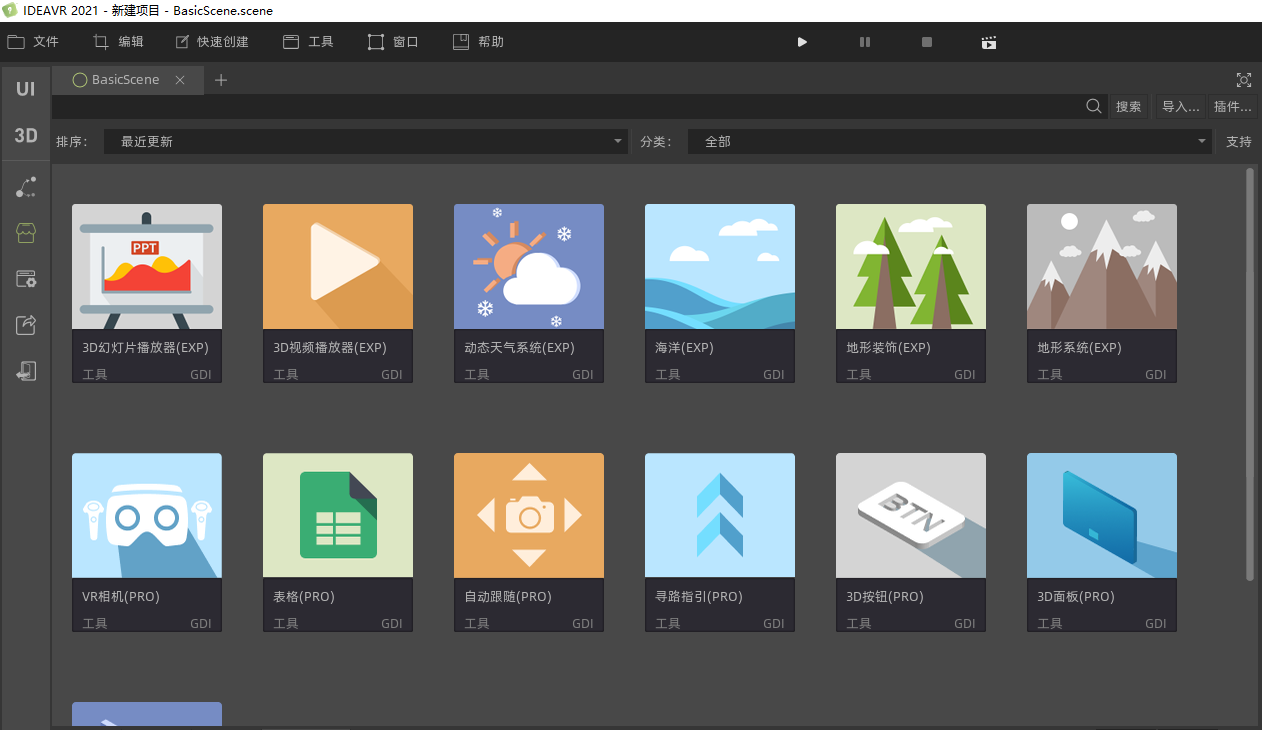Open the 地形装饰(EXP) title link
Screen dimensions: 1262x730
click(888, 348)
